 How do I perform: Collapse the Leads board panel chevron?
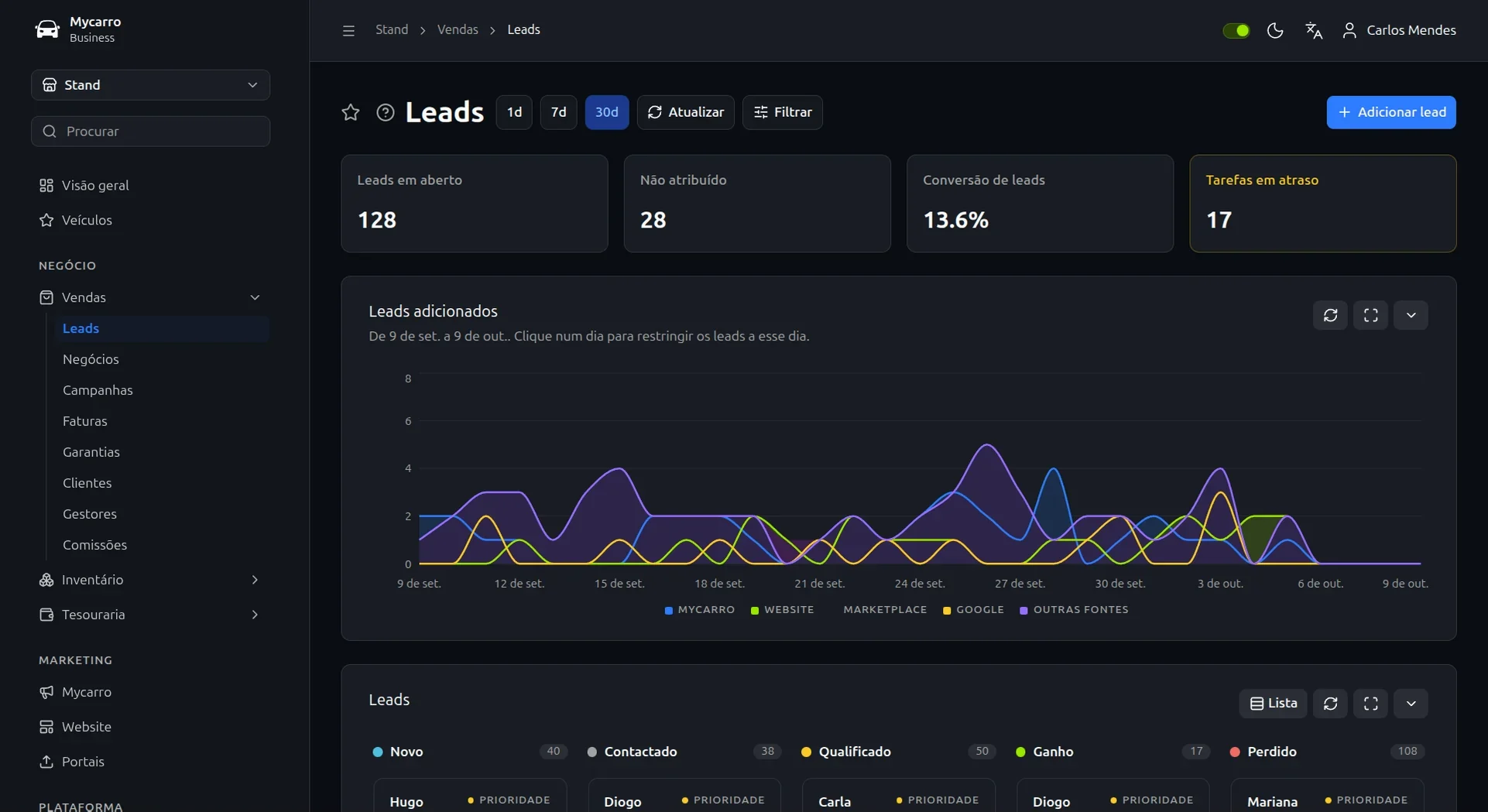click(1411, 704)
